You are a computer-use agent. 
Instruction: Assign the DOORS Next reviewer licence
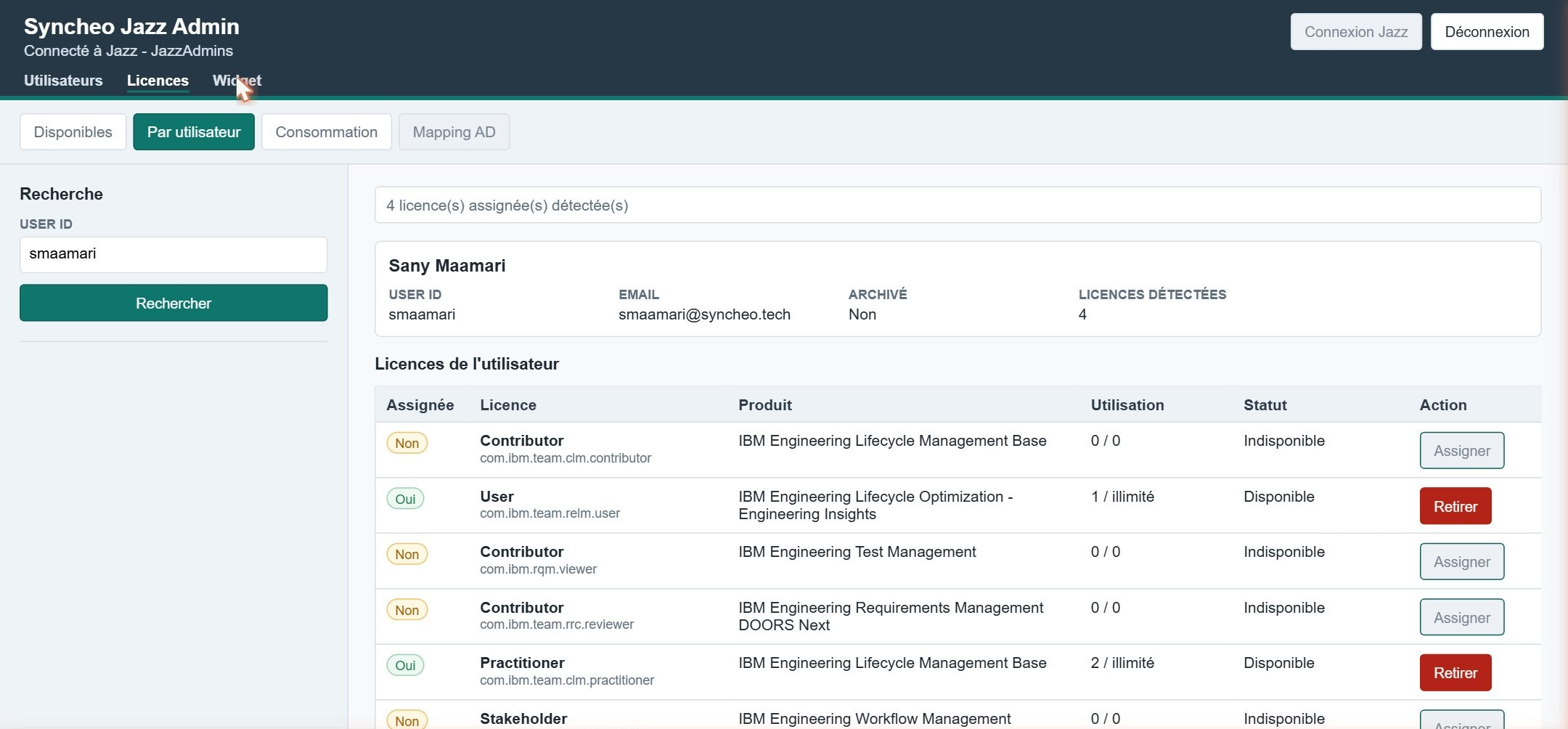[1462, 618]
